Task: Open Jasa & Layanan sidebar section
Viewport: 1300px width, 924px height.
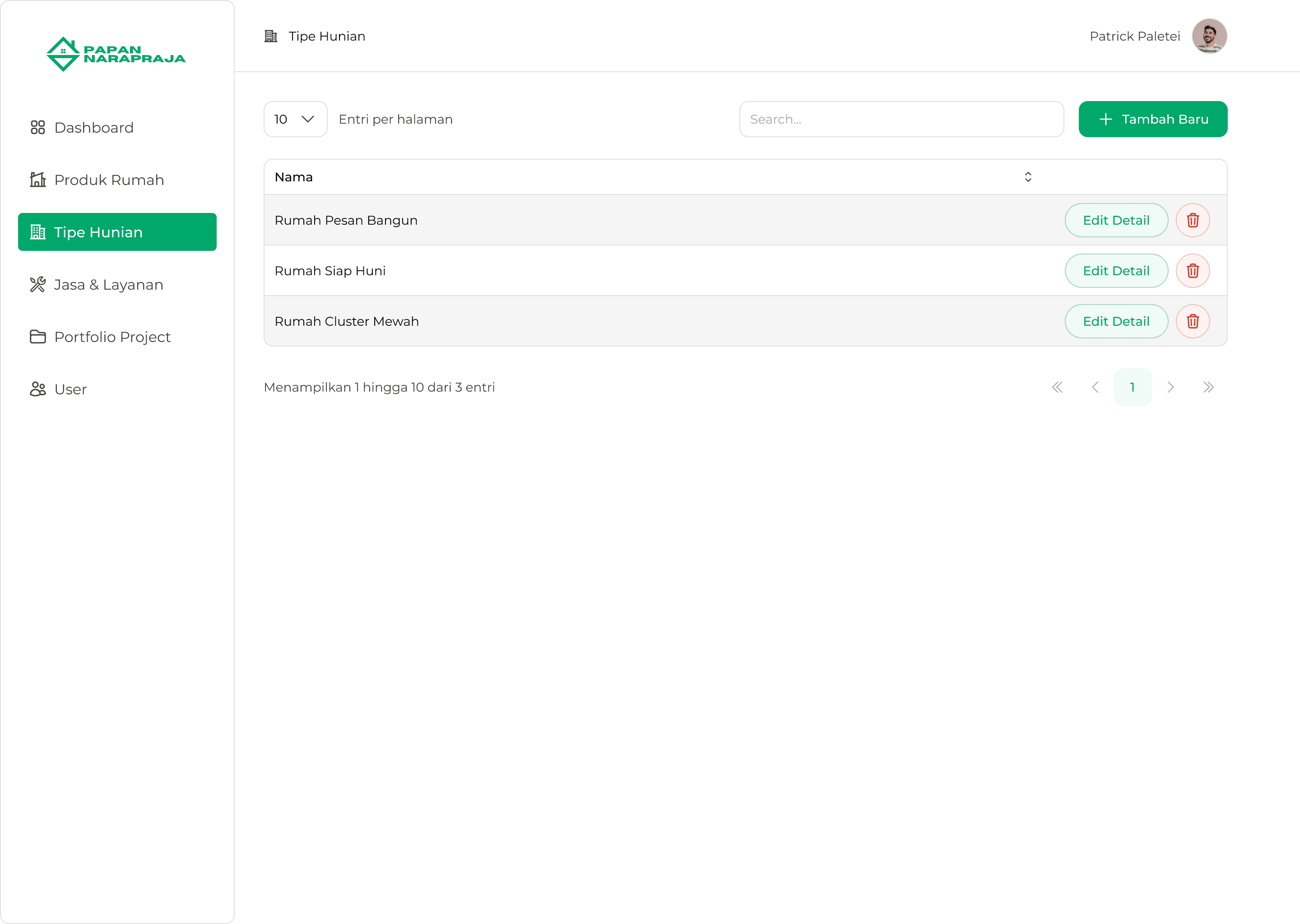Action: [108, 285]
